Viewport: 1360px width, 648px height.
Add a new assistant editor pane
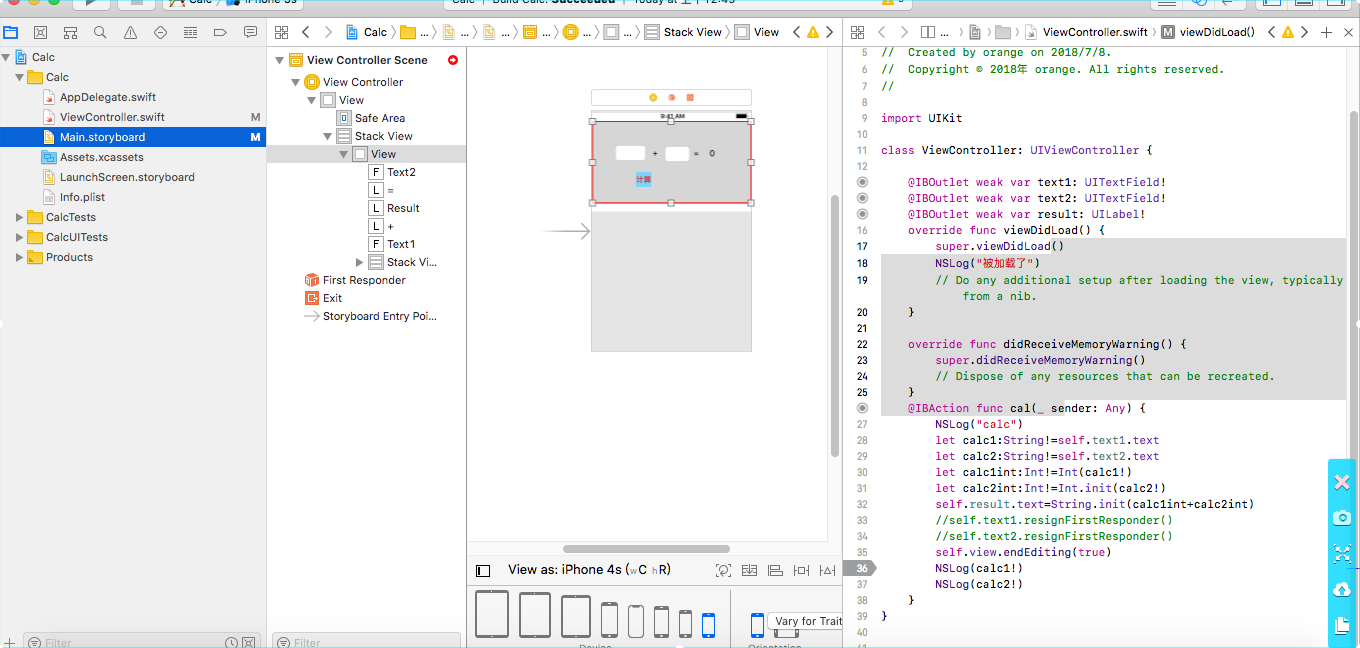click(1326, 32)
